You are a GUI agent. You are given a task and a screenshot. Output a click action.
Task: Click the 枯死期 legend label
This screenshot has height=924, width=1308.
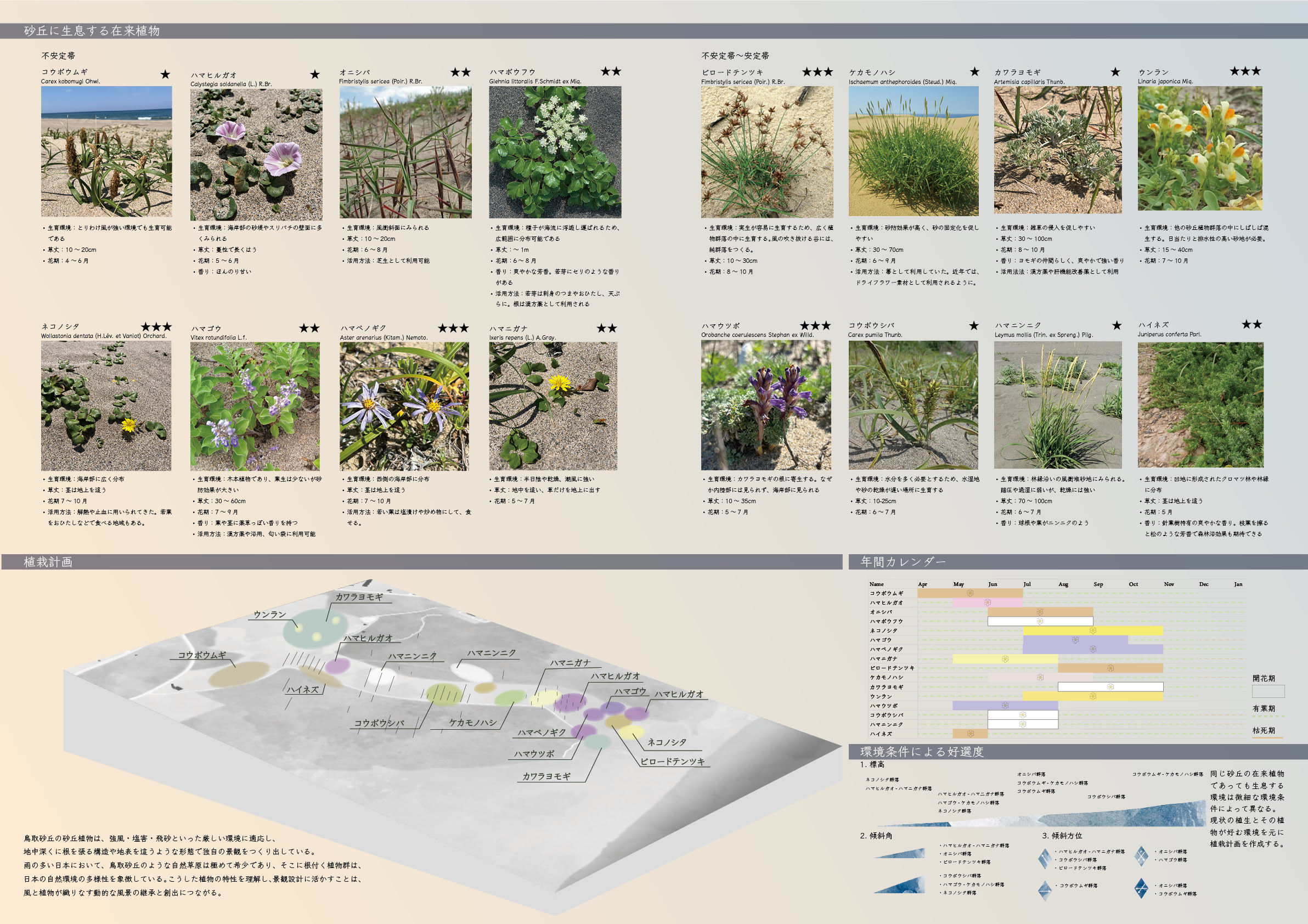[x=1264, y=730]
